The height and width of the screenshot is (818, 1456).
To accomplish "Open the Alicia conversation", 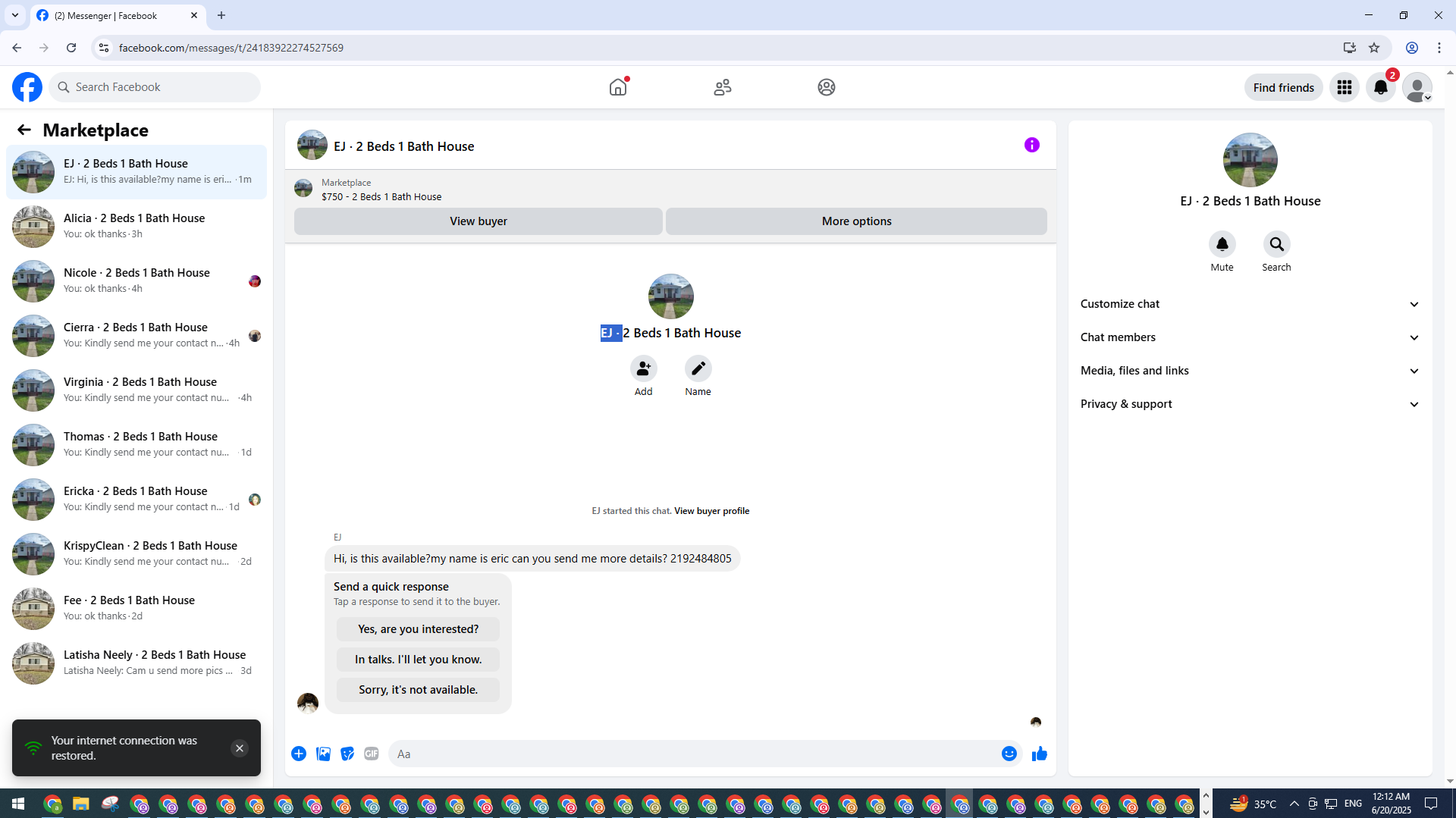I will coord(136,226).
